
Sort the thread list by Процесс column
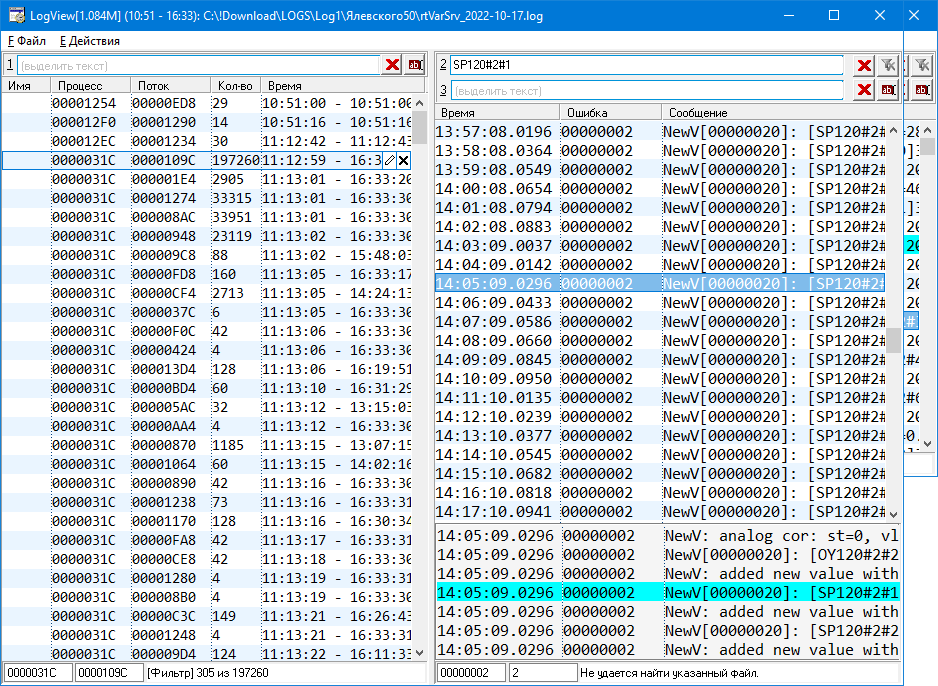(90, 86)
